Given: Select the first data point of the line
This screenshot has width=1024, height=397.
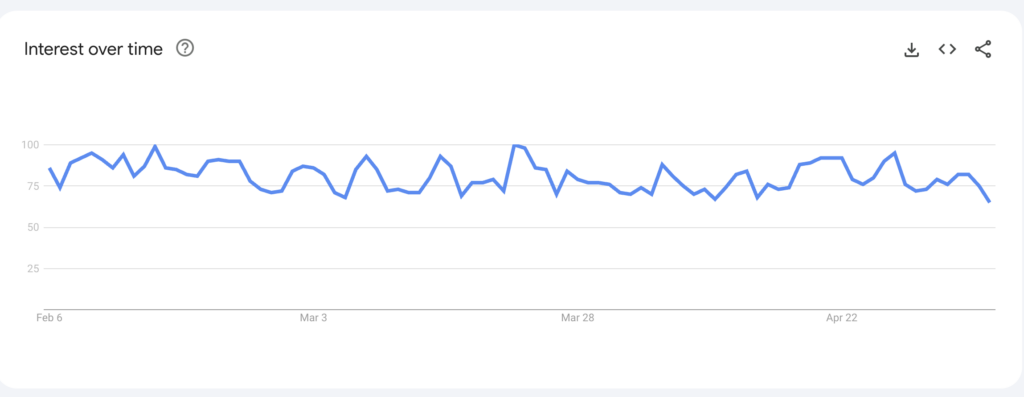Looking at the screenshot, I should tap(50, 168).
